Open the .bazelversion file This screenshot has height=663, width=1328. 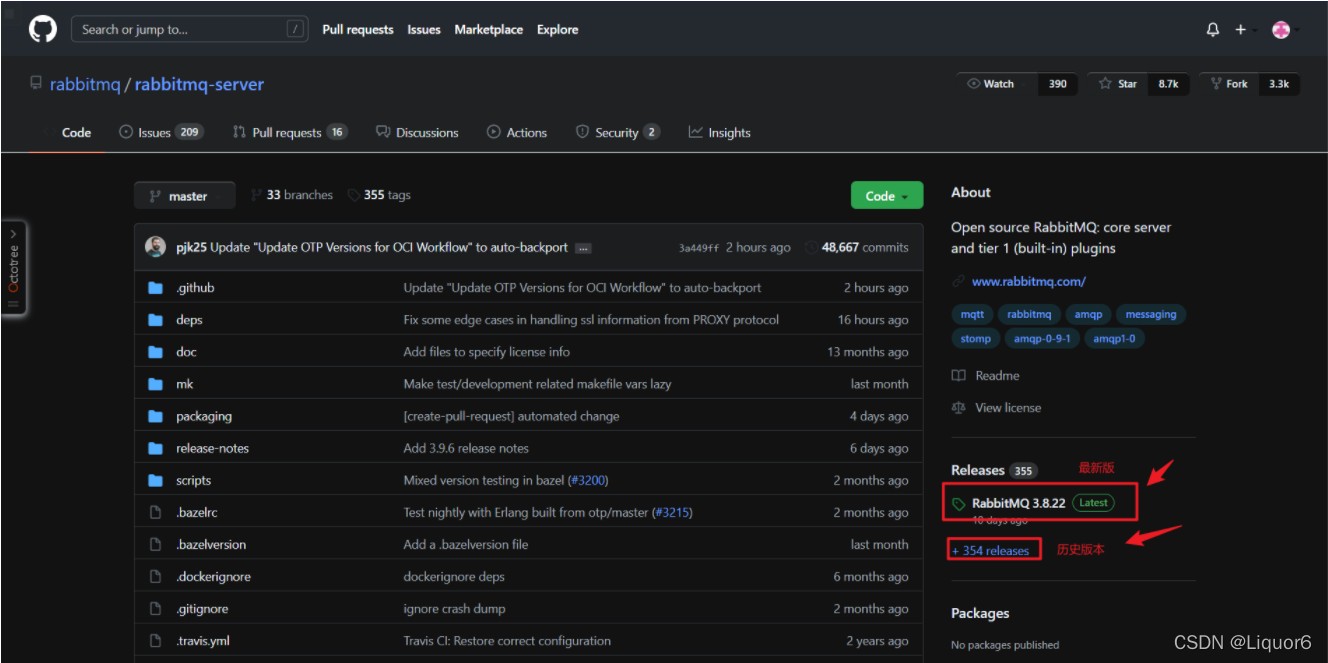click(211, 544)
